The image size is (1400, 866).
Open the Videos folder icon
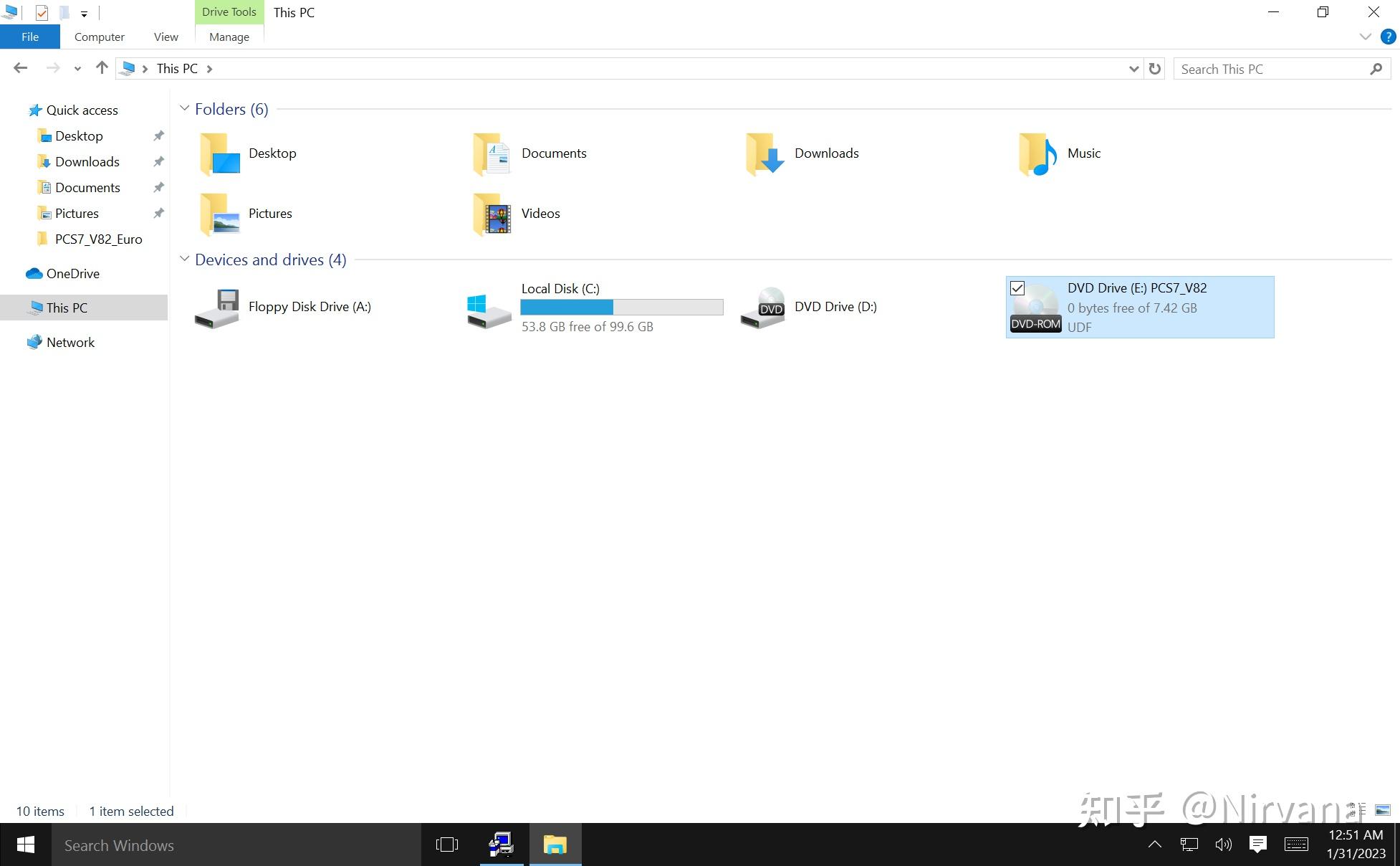pos(492,214)
